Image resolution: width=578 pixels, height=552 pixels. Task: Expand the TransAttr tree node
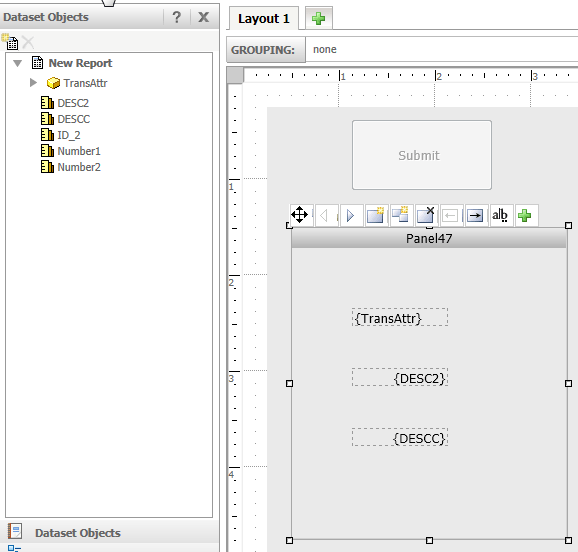coord(34,83)
